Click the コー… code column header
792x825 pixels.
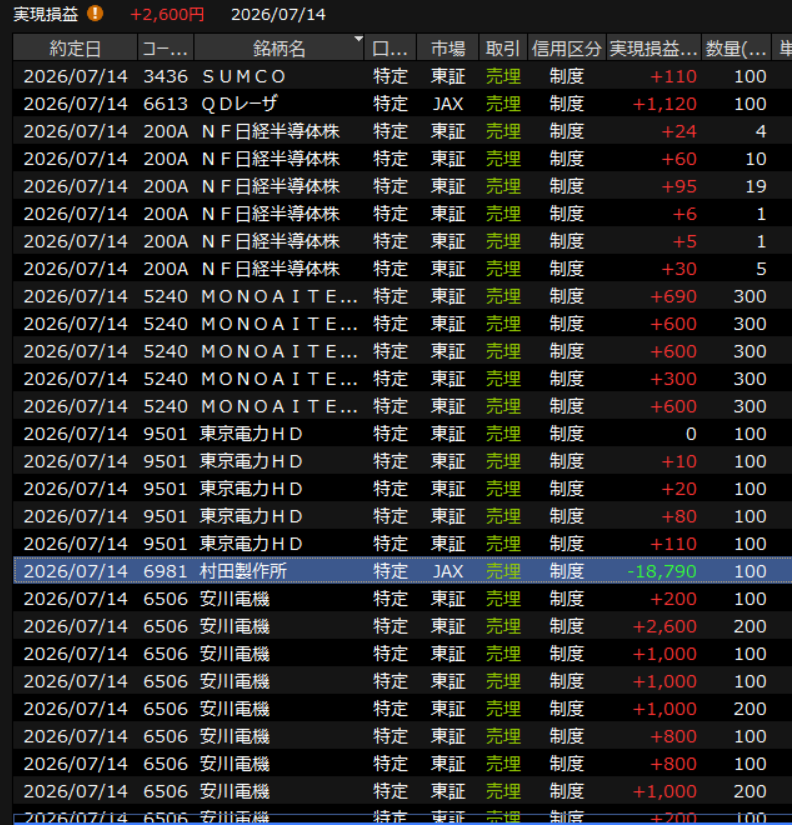166,48
